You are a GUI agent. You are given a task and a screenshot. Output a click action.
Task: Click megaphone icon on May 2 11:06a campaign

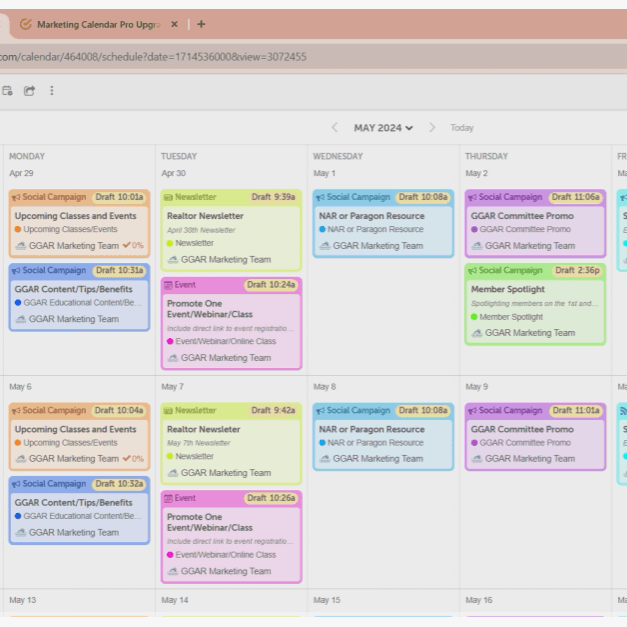point(472,198)
